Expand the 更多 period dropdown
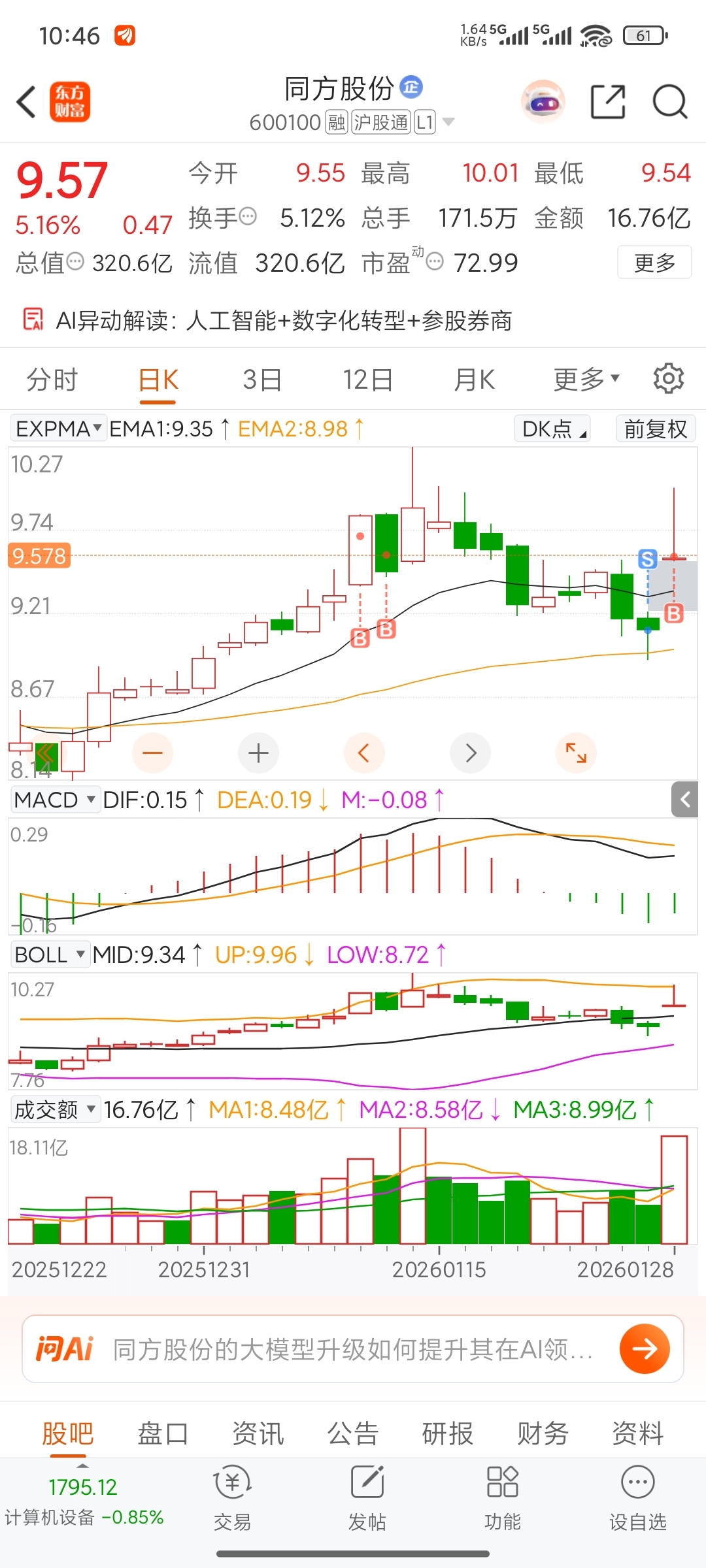This screenshot has height=1568, width=706. pos(586,379)
